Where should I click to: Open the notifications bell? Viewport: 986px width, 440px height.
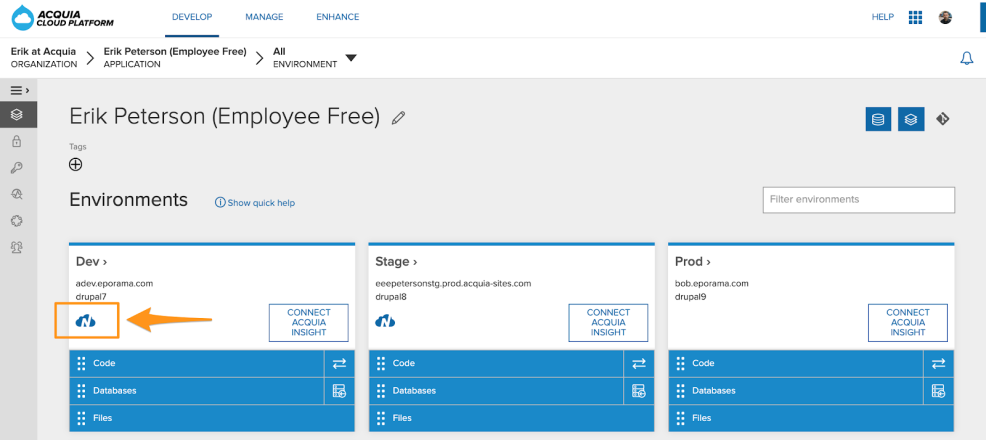[x=967, y=58]
